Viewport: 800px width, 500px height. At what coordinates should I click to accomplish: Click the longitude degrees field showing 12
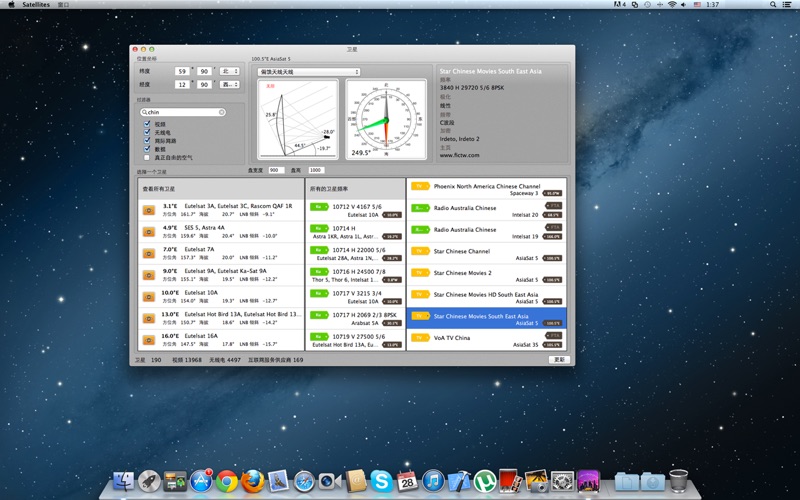tap(182, 85)
